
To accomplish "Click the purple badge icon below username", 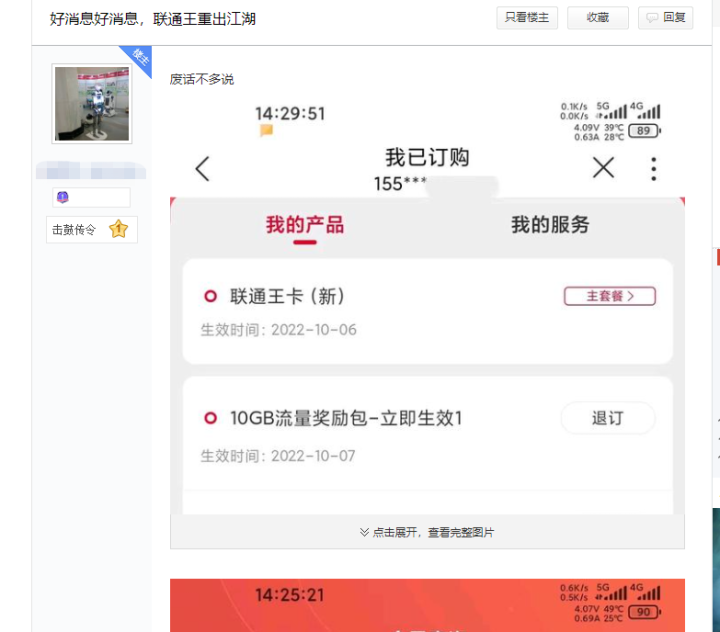I will 62,198.
